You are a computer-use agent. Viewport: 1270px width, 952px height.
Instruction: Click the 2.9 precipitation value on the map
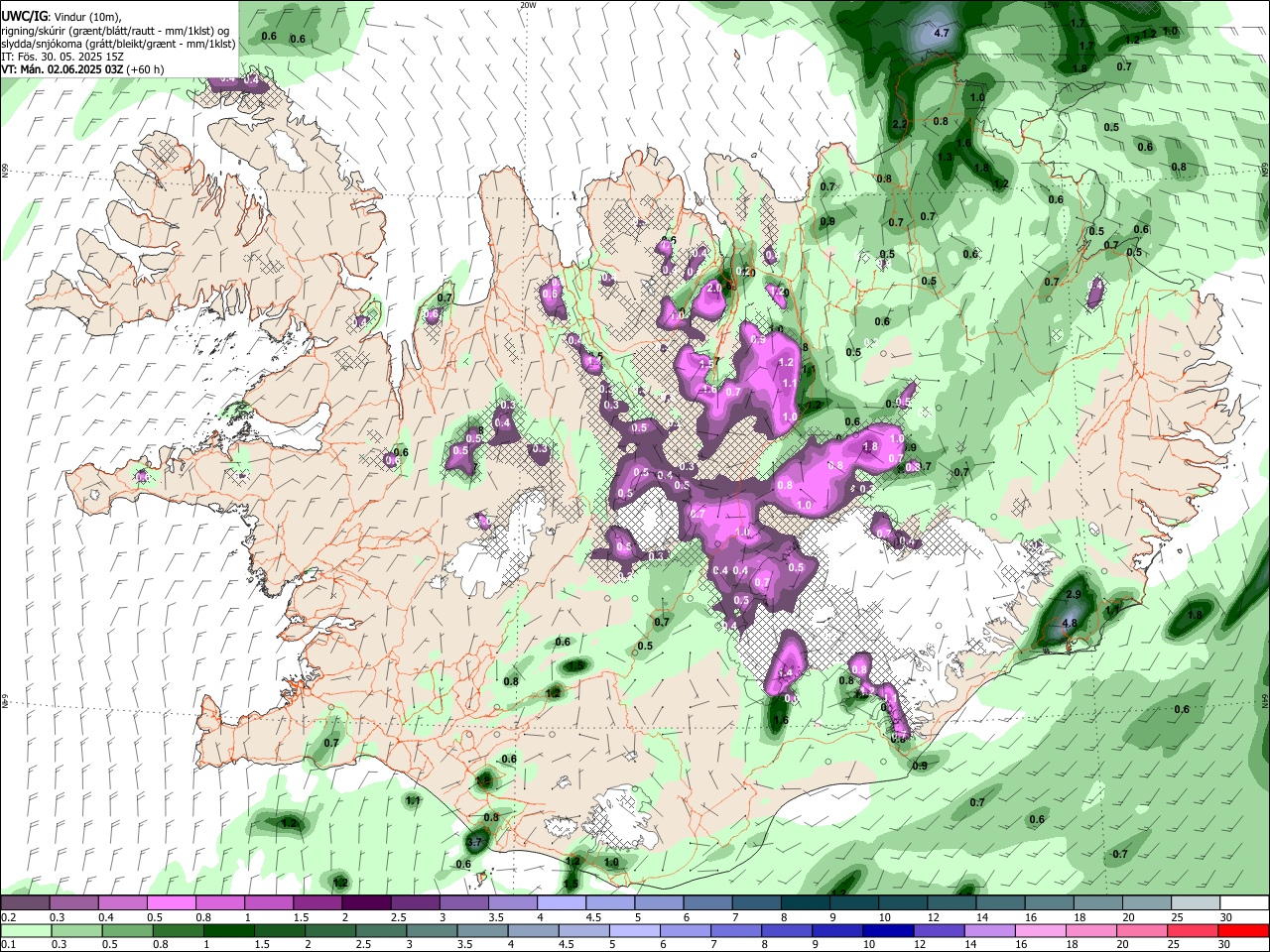coord(1073,594)
